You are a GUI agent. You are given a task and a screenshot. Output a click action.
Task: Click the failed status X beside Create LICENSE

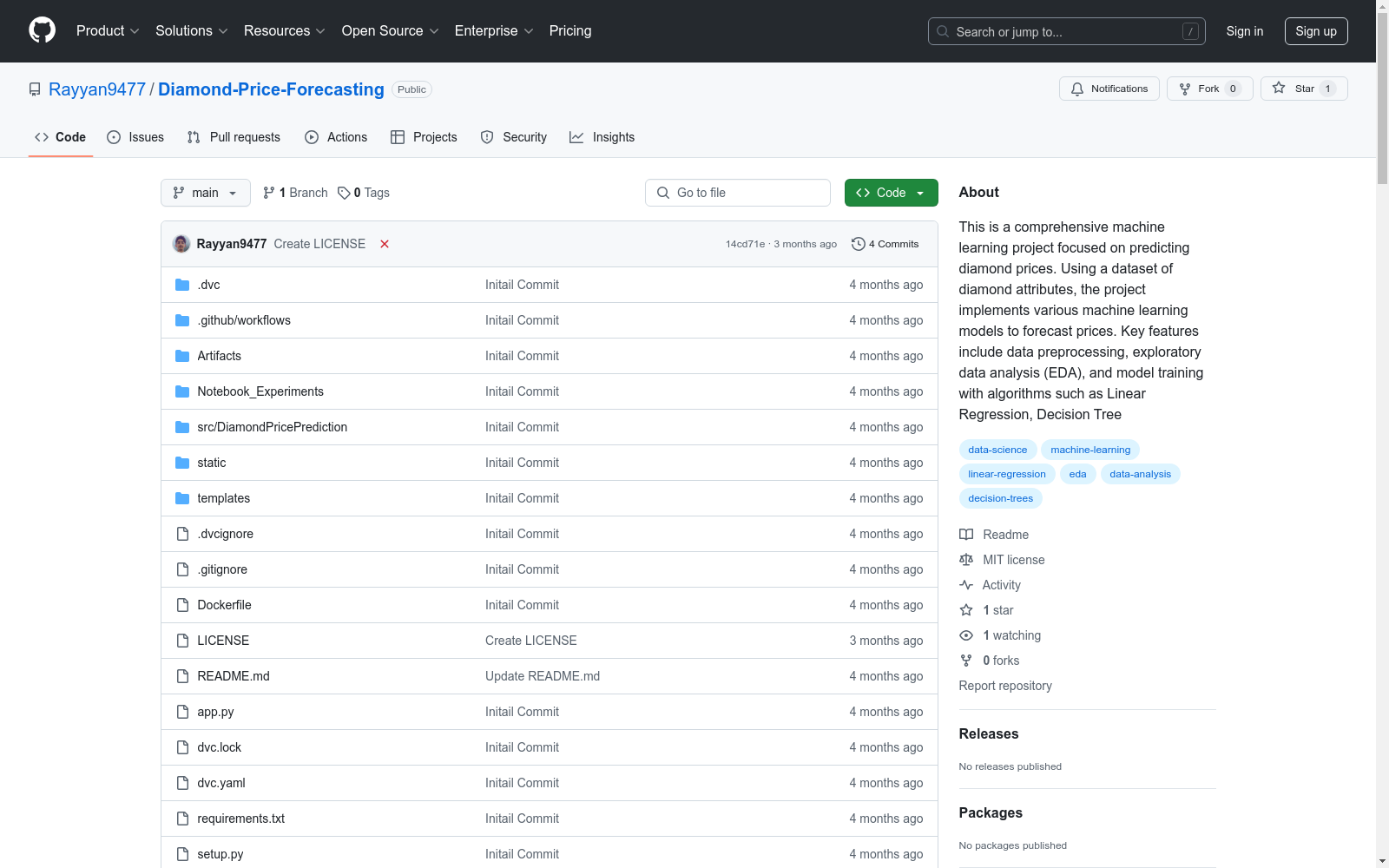385,244
